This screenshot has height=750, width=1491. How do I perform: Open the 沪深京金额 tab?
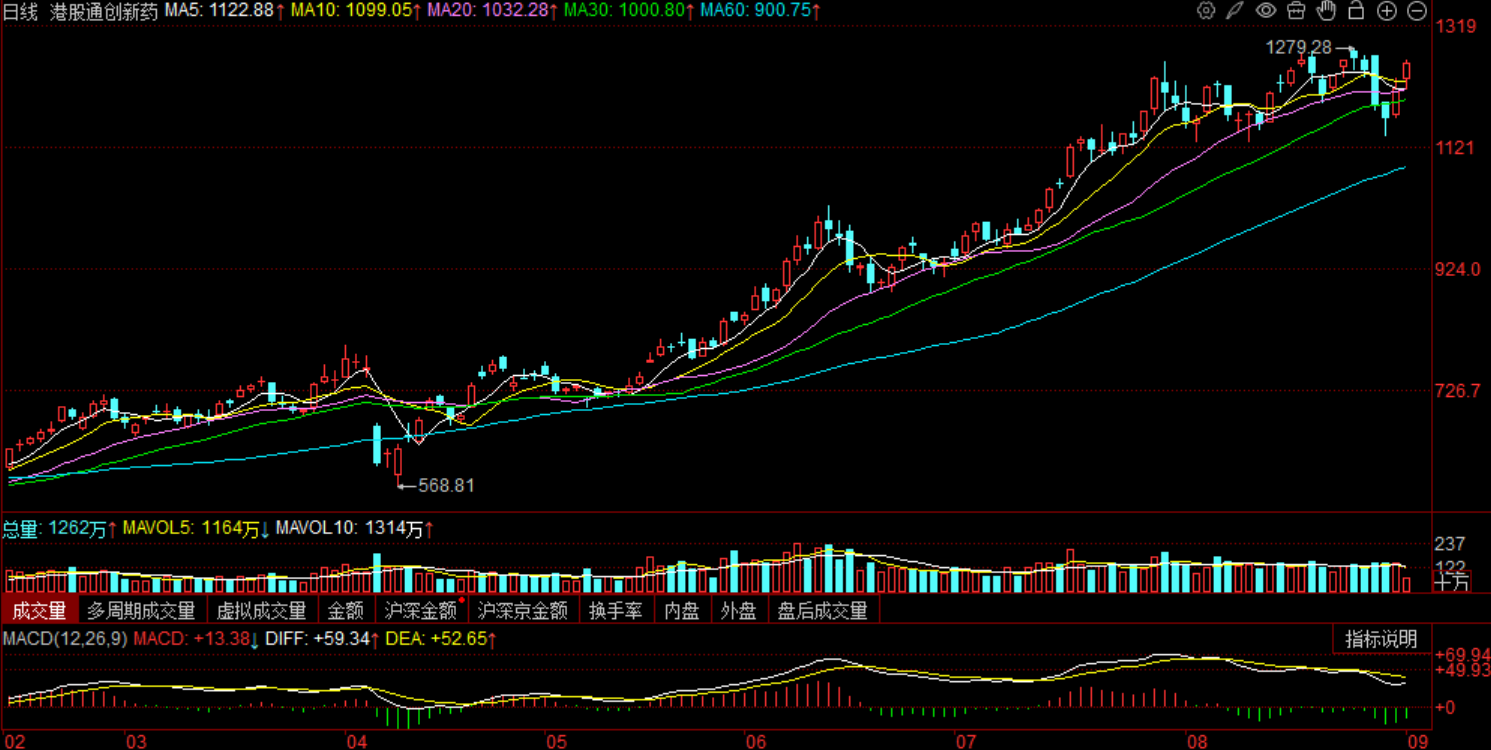click(523, 610)
